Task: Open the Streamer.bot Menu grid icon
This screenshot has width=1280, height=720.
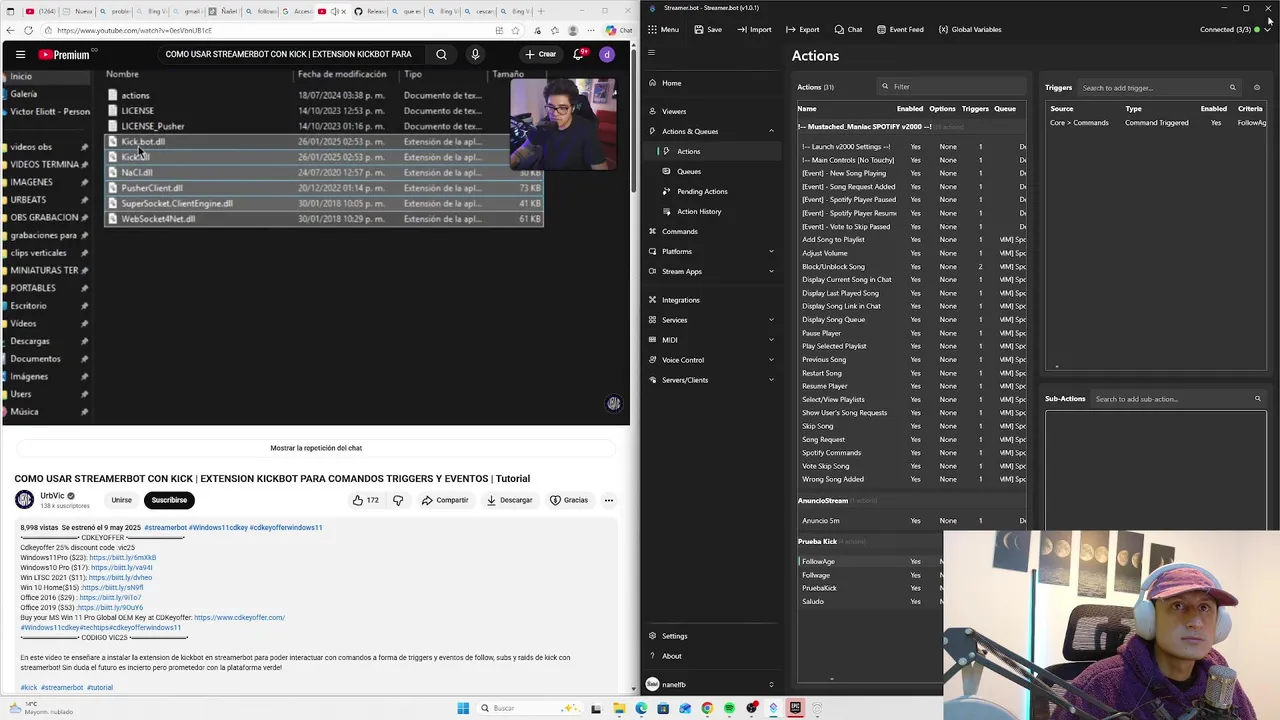Action: (x=652, y=29)
